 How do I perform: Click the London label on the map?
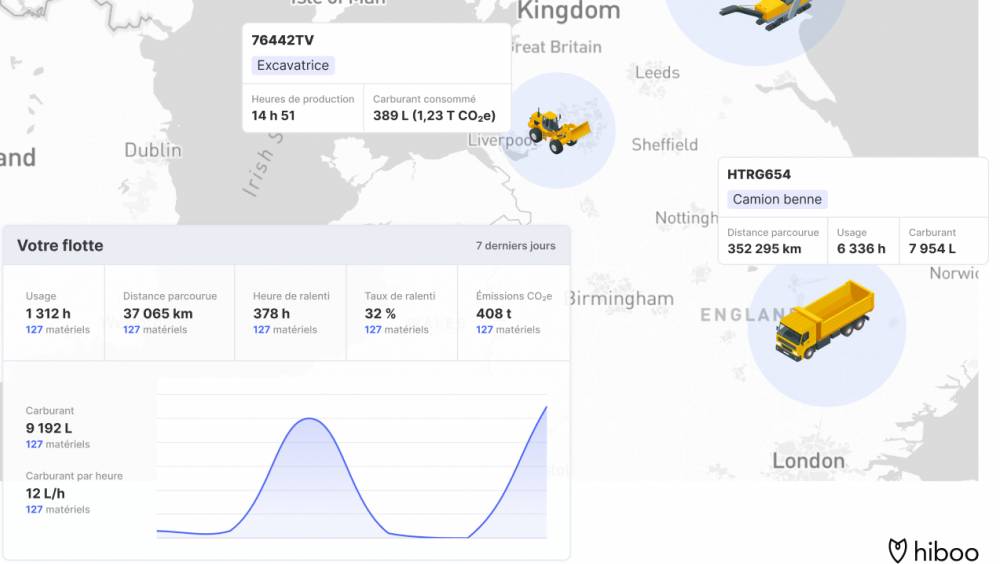click(808, 461)
